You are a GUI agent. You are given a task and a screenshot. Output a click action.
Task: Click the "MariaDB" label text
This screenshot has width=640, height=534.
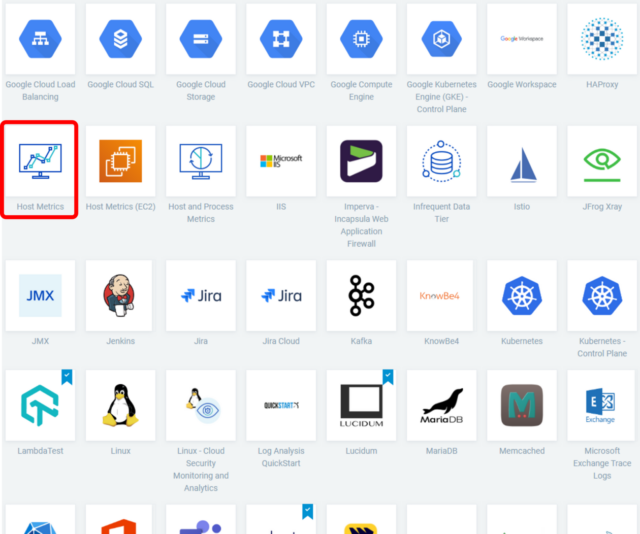442,451
